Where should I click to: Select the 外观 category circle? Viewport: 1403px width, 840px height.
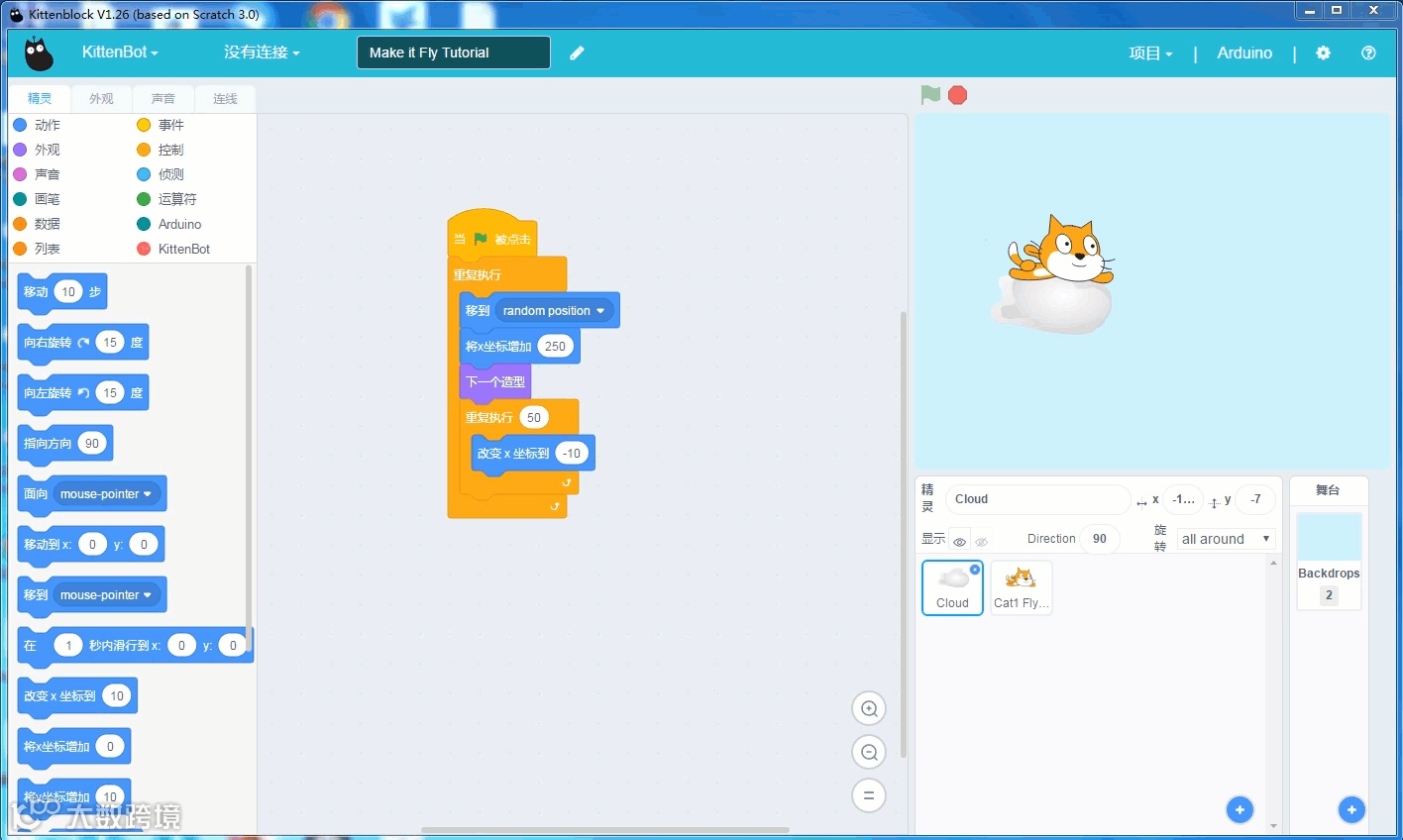20,150
